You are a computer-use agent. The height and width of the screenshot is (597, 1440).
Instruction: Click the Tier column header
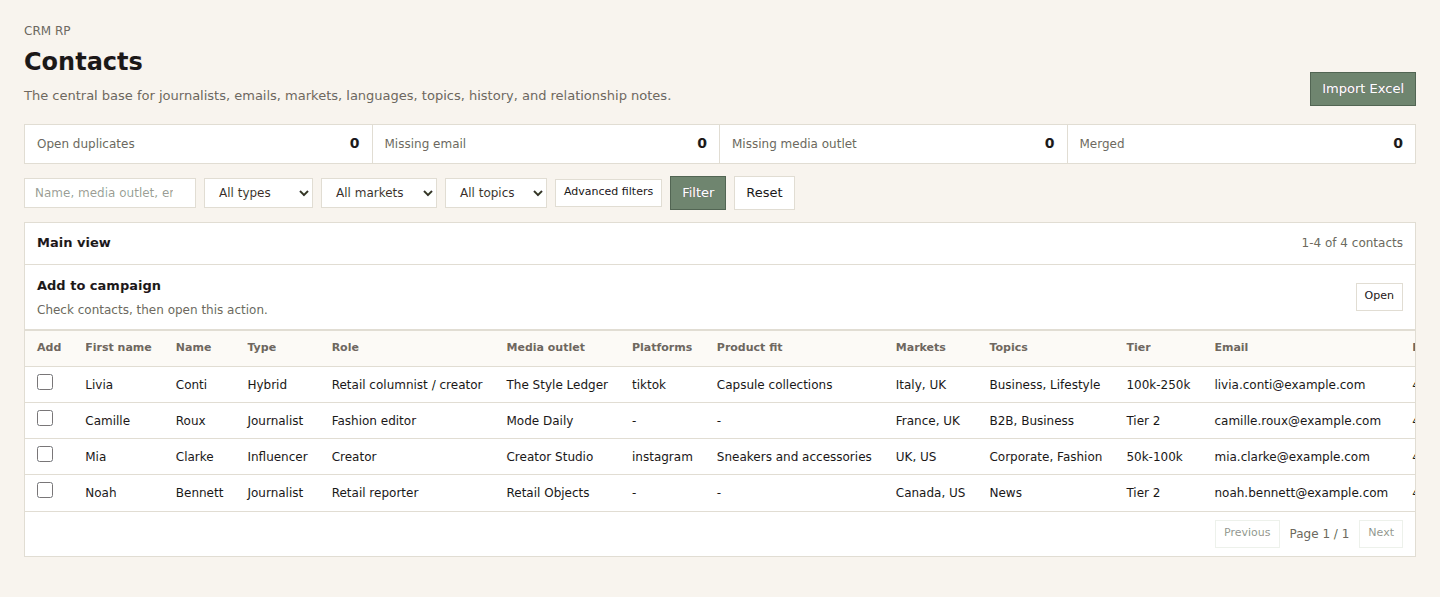[x=1138, y=348]
